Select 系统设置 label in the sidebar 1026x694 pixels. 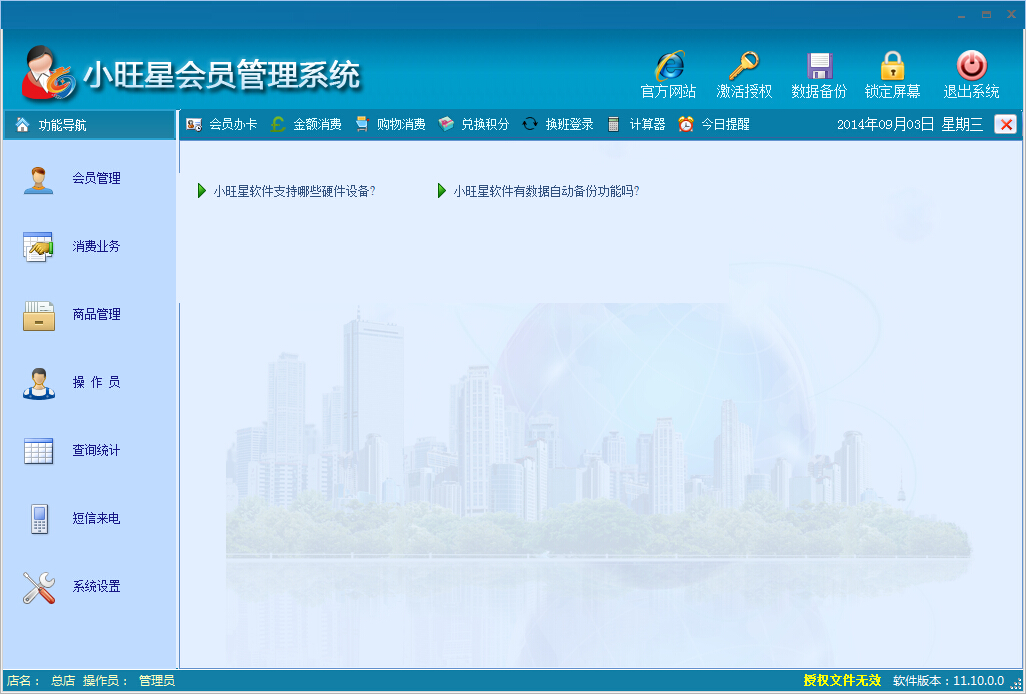point(96,587)
